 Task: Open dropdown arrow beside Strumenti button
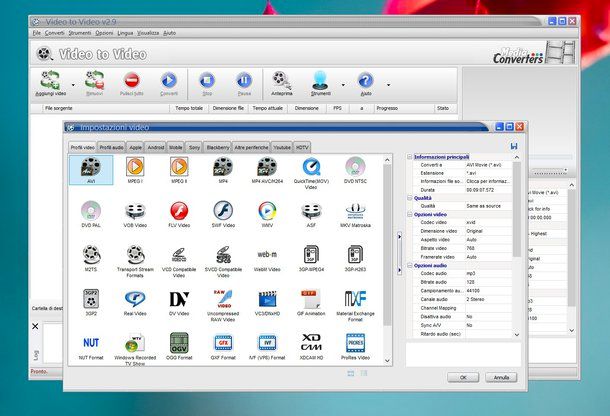[343, 85]
